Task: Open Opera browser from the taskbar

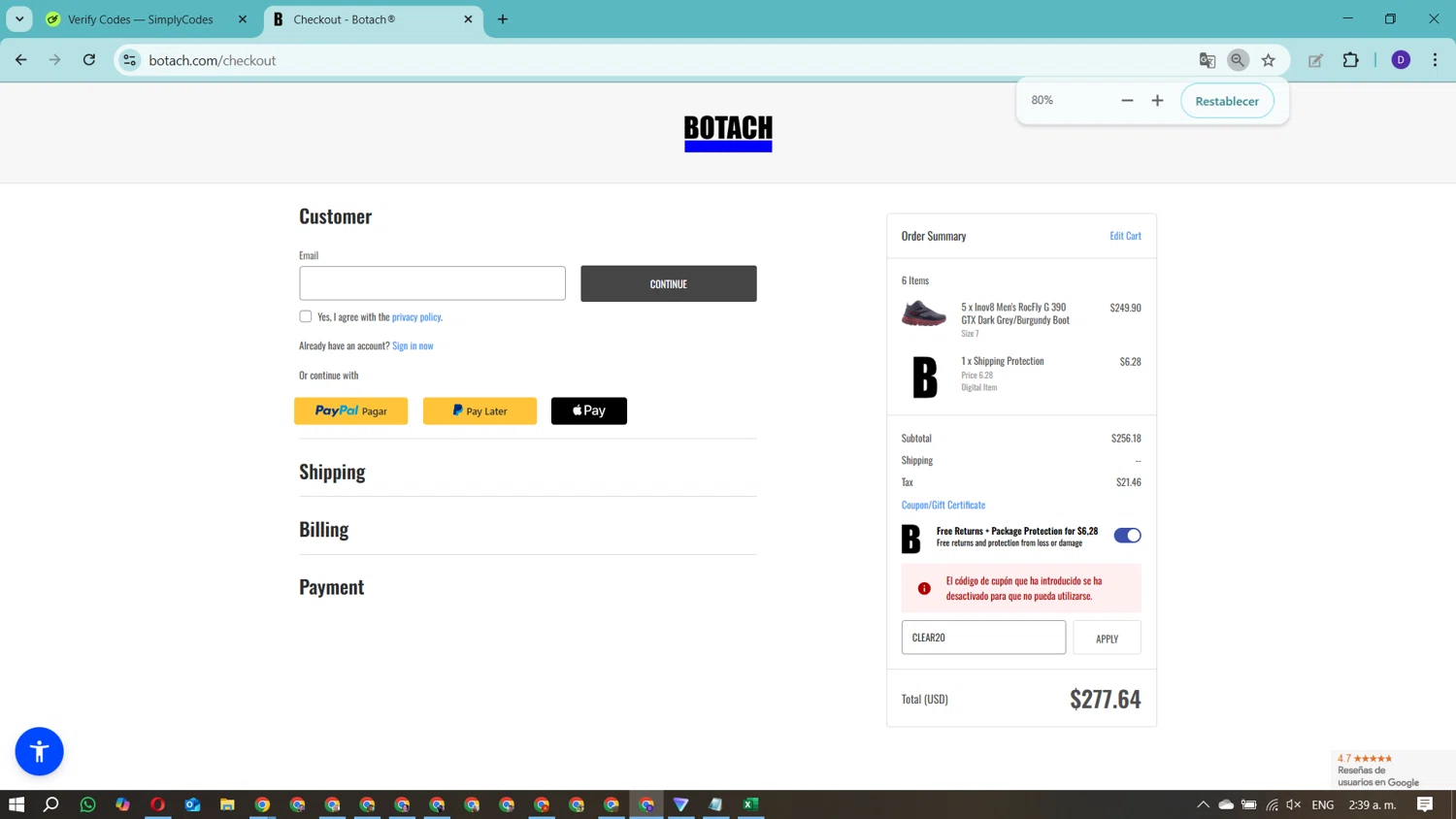Action: click(157, 804)
